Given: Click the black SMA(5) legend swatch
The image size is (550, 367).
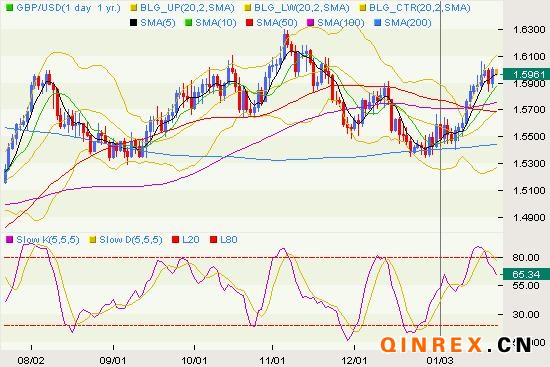Looking at the screenshot, I should pos(133,23).
